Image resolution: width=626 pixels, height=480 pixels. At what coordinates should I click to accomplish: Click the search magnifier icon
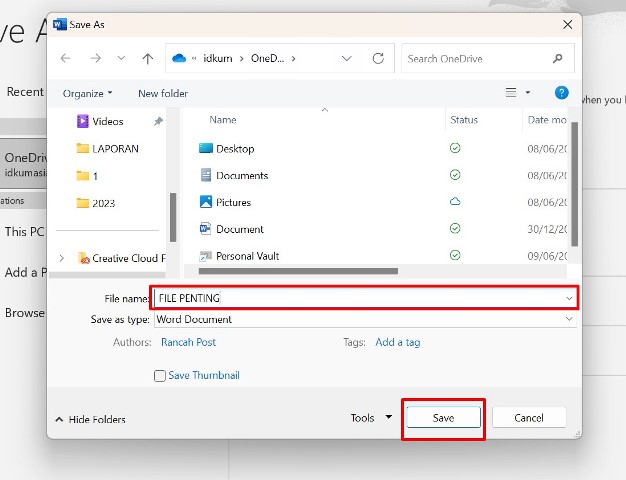(x=559, y=59)
